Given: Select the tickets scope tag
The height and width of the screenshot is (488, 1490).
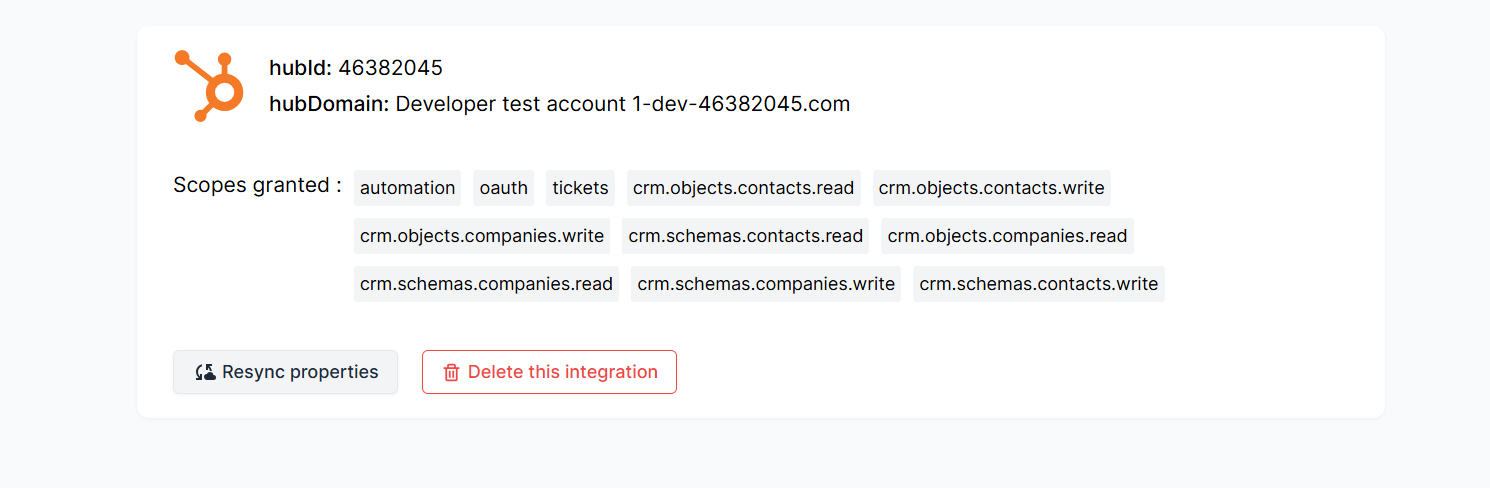Looking at the screenshot, I should (x=580, y=188).
